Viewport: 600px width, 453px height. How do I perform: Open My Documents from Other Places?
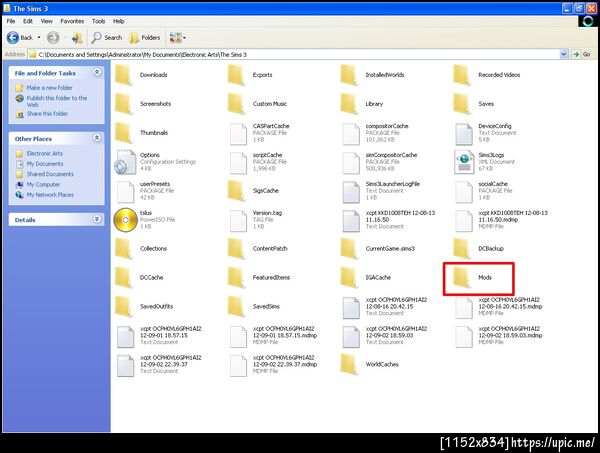[40, 164]
